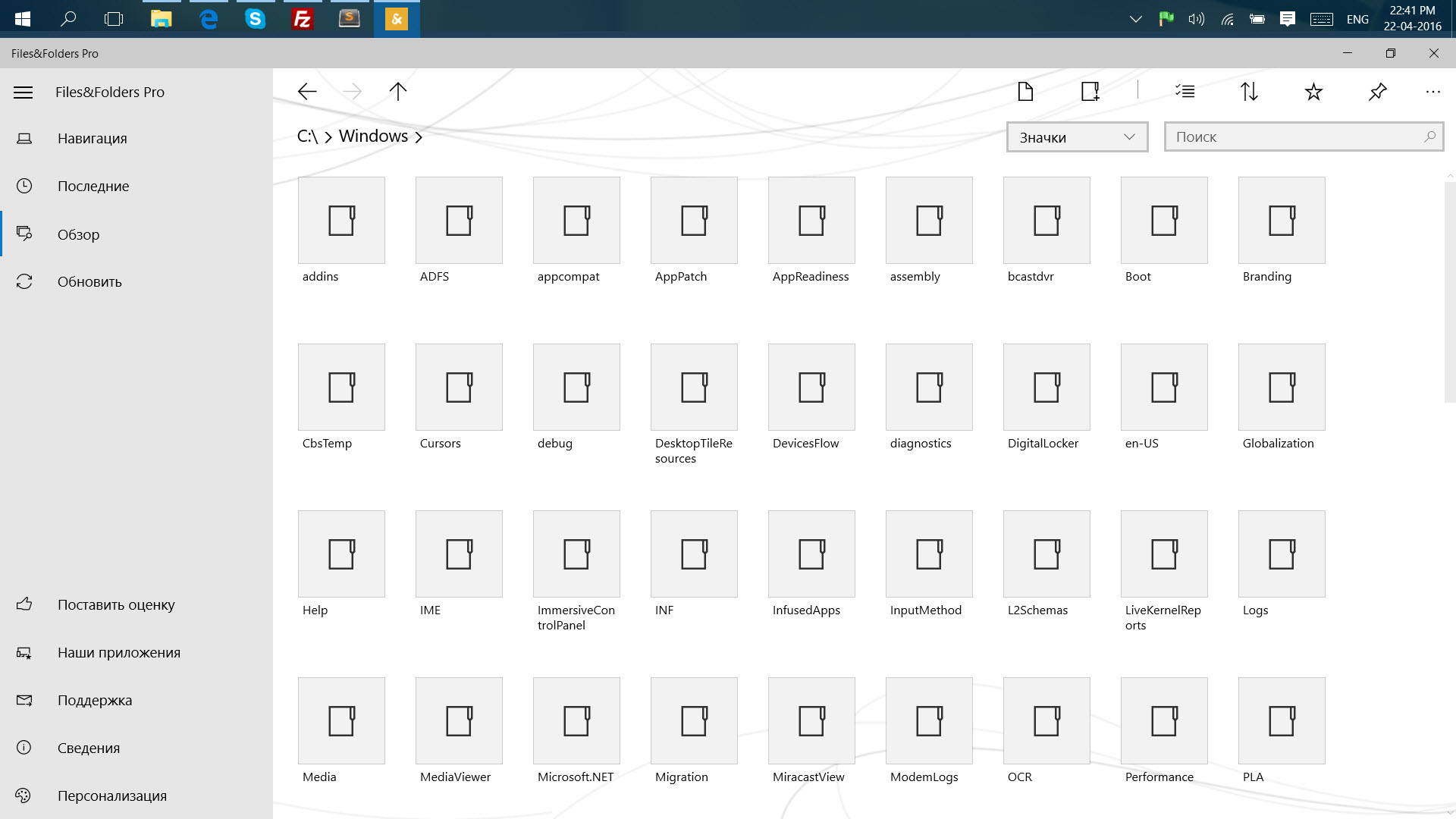Click the C:\ breadcrumb link

click(x=307, y=136)
